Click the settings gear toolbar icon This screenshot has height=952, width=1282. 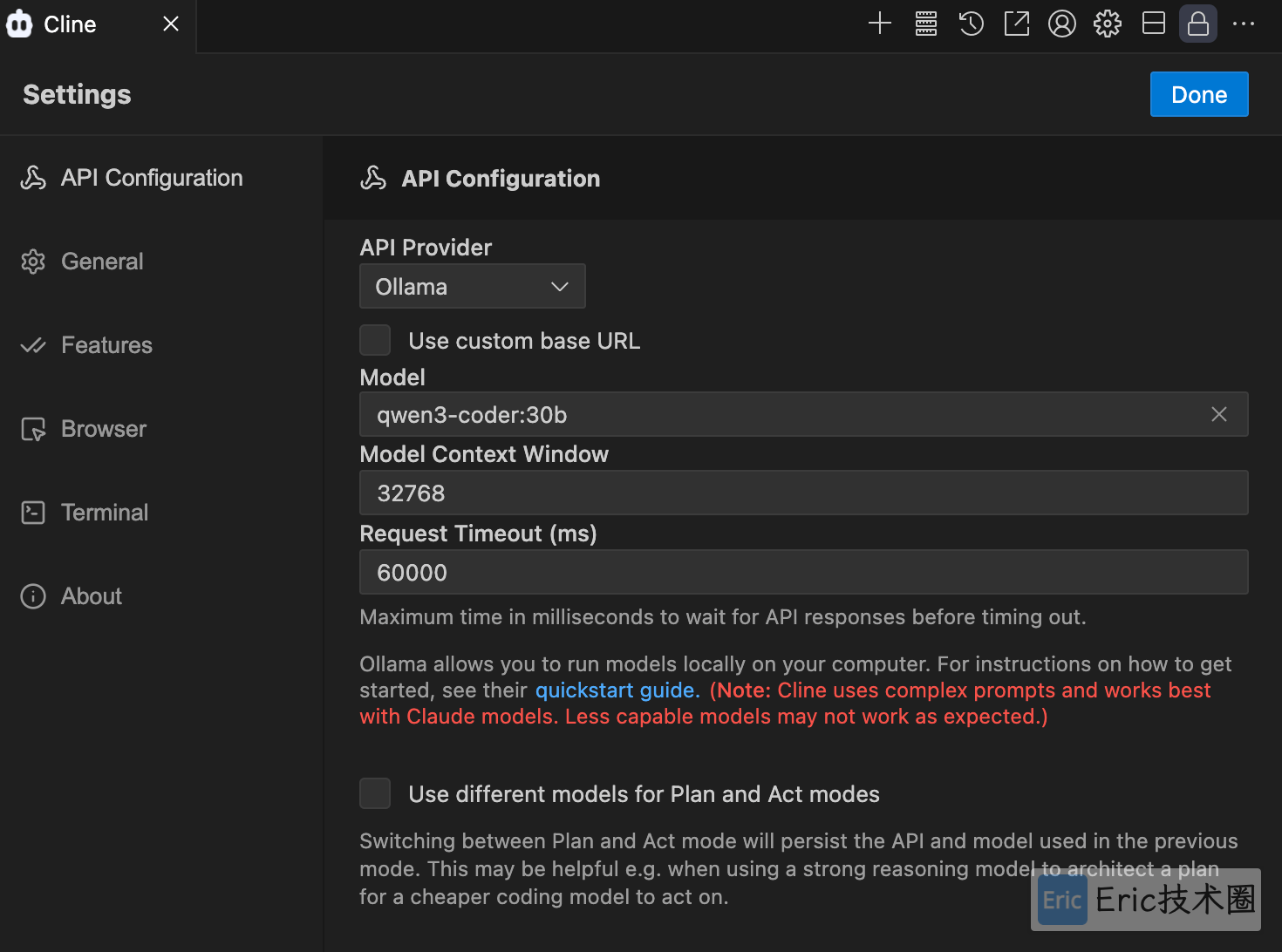click(x=1108, y=24)
